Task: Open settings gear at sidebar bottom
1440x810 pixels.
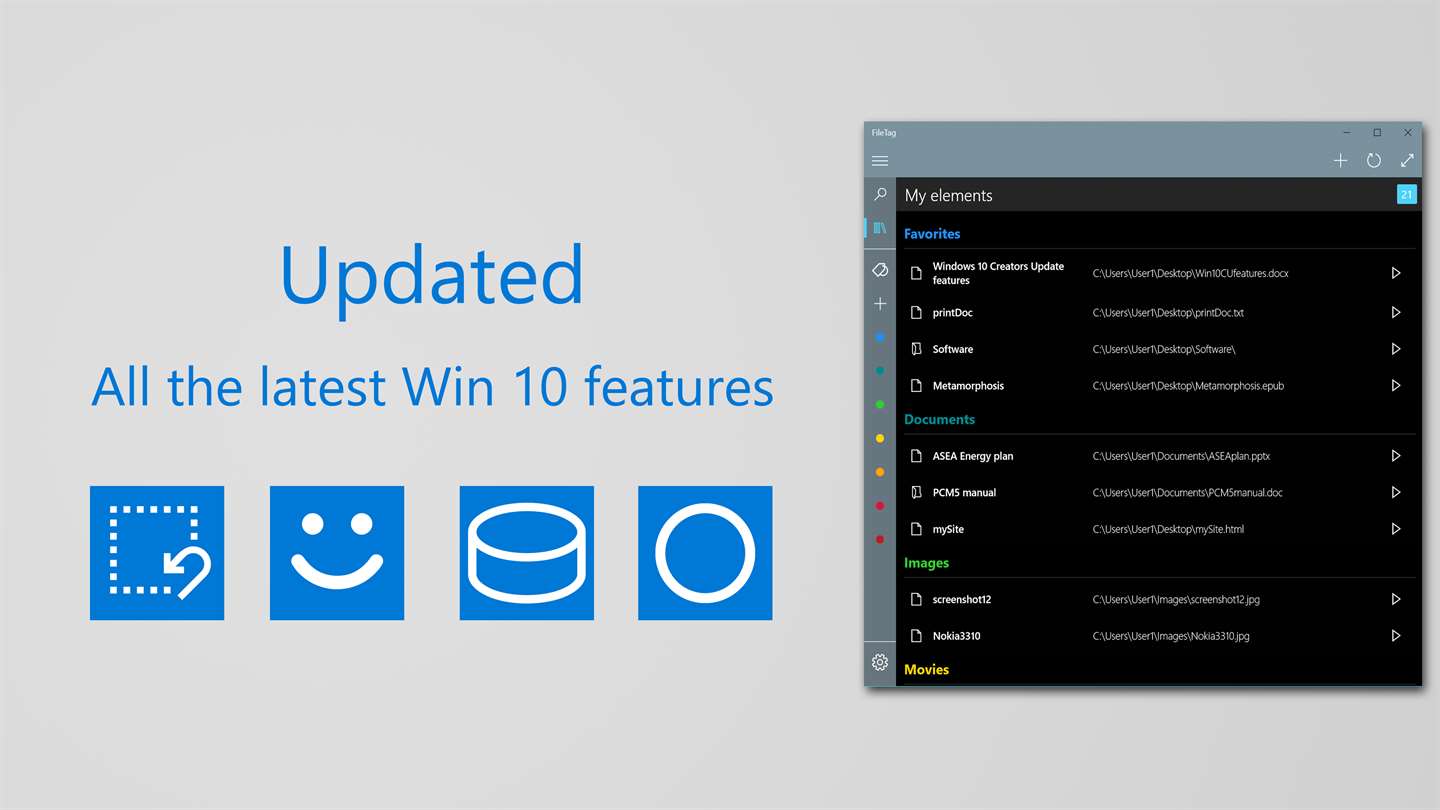Action: point(880,662)
